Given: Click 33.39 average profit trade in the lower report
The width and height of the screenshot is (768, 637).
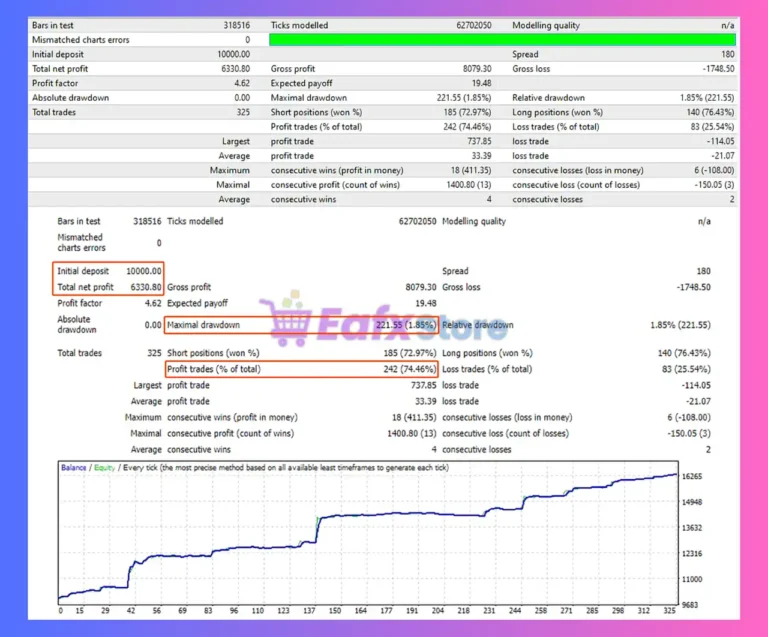Looking at the screenshot, I should tap(425, 401).
